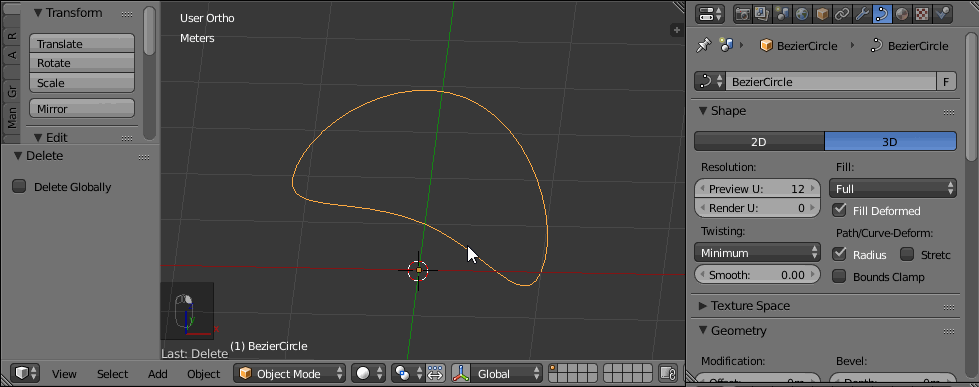Toggle the Radius checkbox
Screen dimensions: 979x387
(840, 254)
